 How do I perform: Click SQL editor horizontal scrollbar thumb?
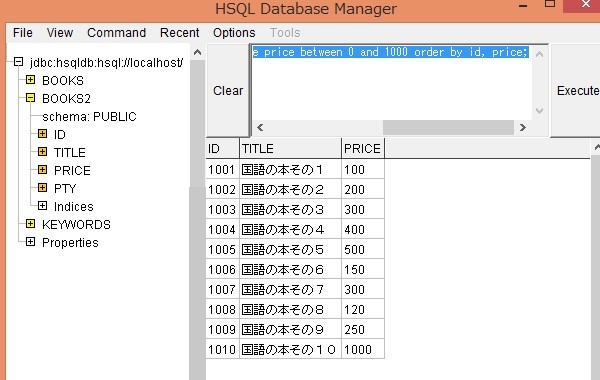(x=448, y=127)
